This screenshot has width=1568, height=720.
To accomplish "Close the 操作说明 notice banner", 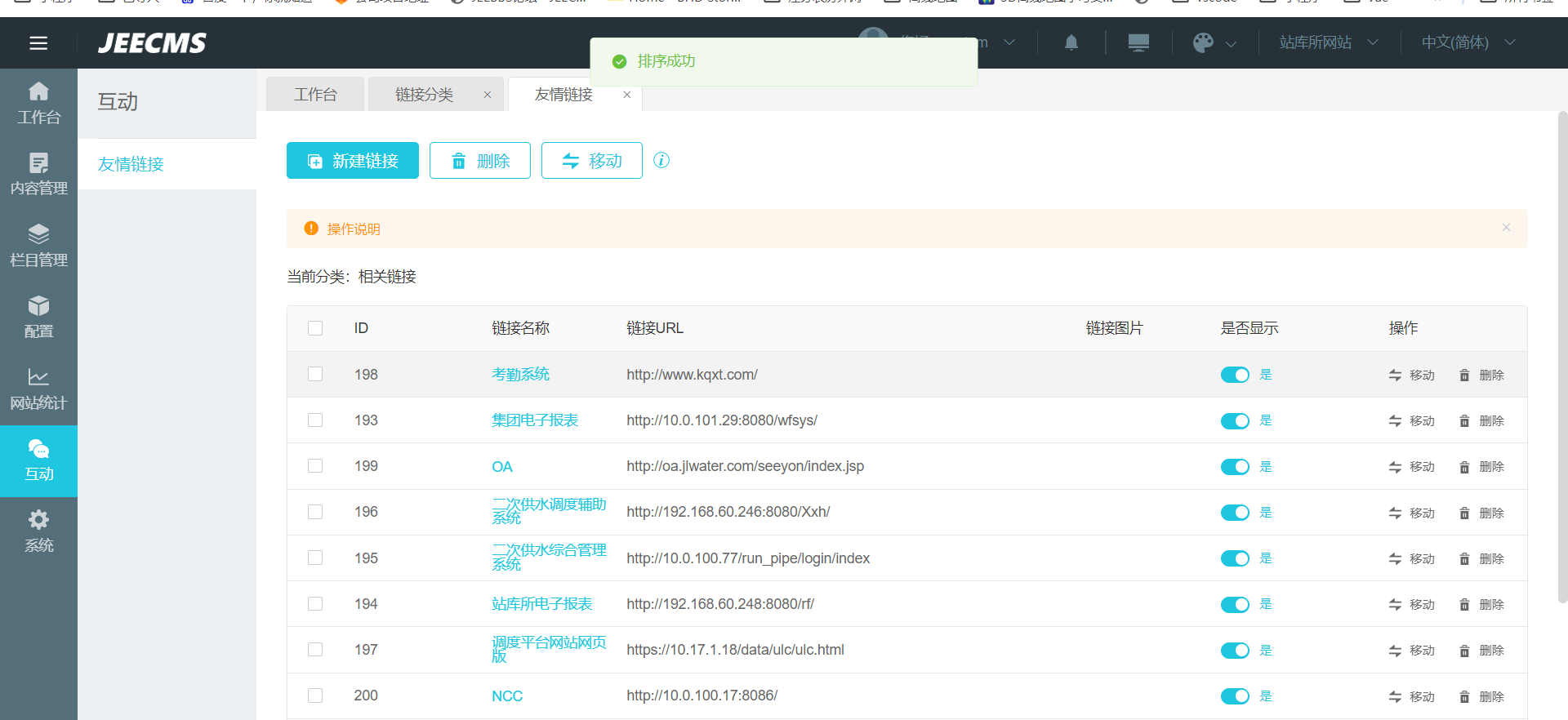I will point(1506,228).
